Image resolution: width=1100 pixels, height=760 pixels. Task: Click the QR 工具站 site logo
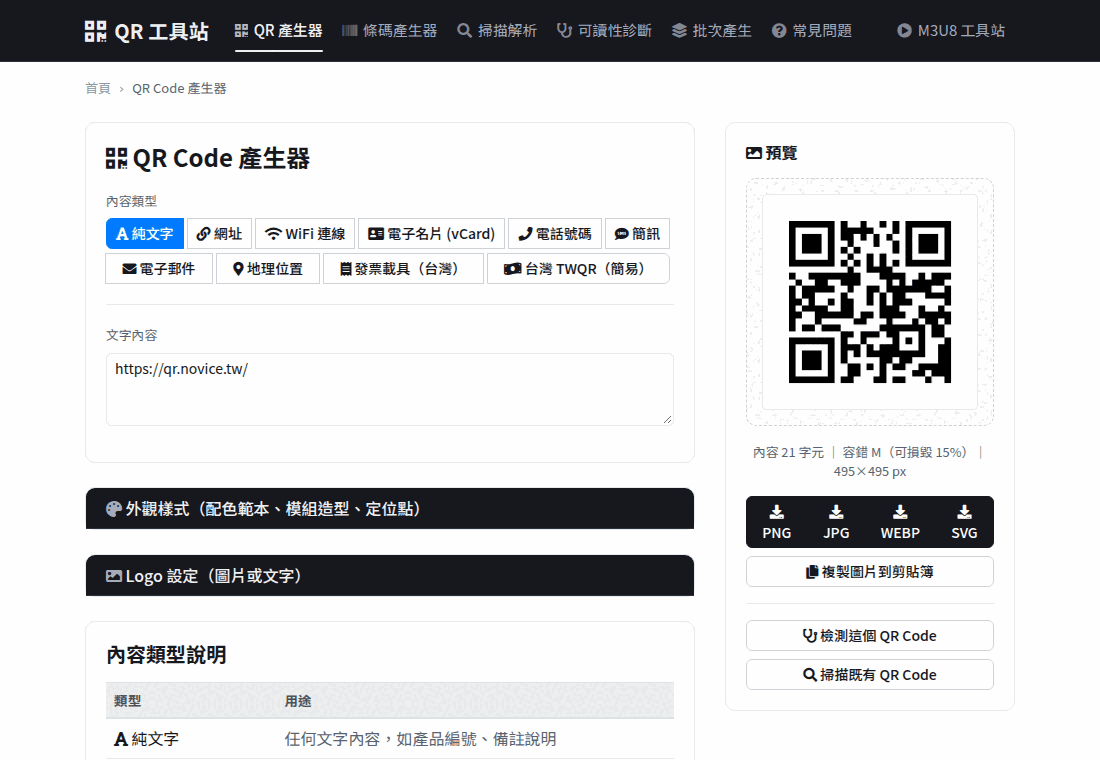(147, 31)
